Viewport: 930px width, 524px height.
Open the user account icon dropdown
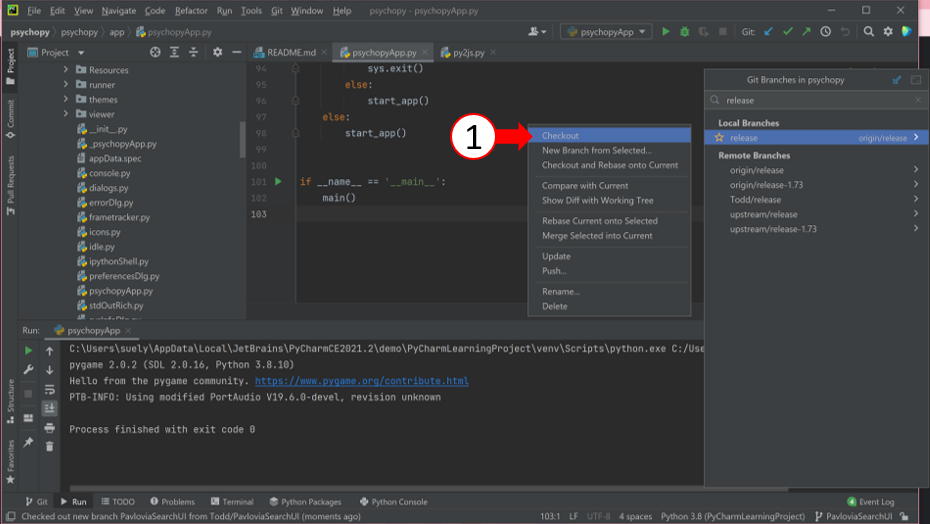[537, 31]
